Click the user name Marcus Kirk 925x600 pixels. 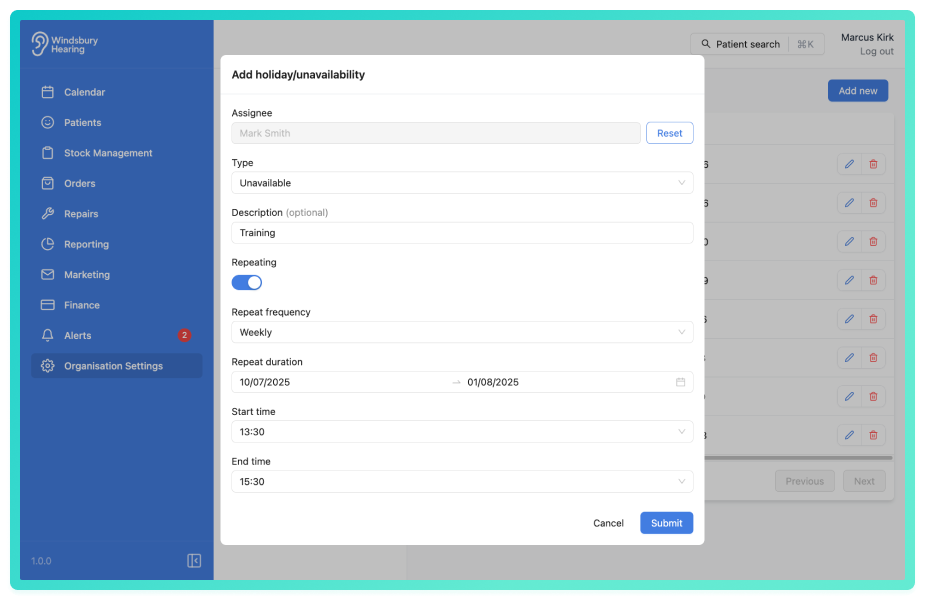[x=867, y=37]
